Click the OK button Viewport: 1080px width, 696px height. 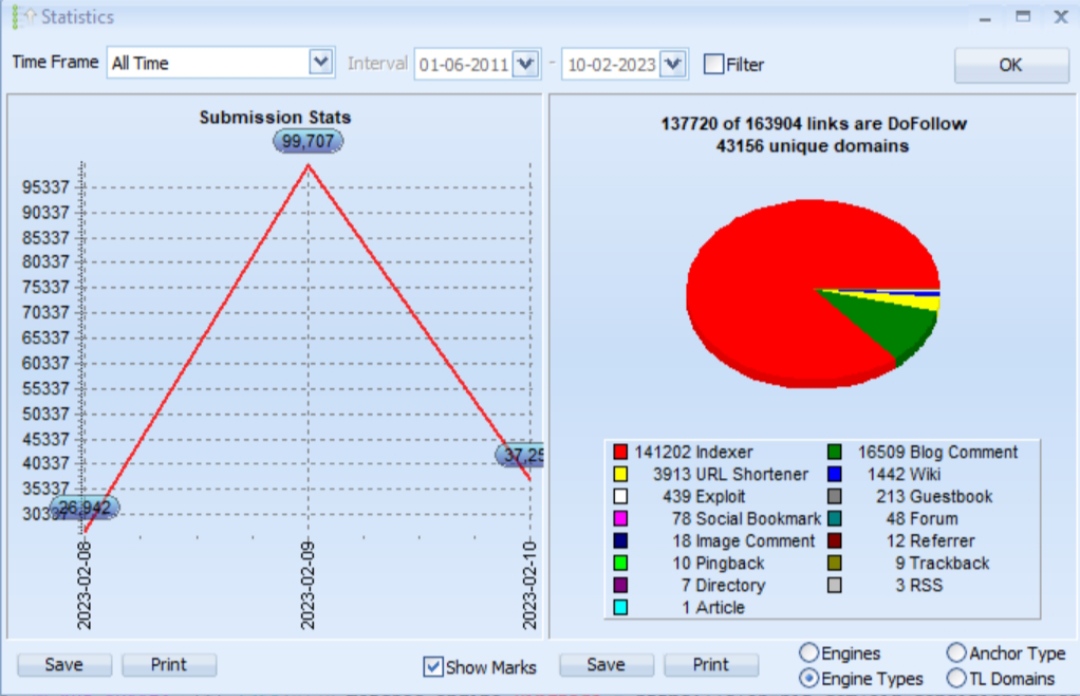(x=1010, y=65)
